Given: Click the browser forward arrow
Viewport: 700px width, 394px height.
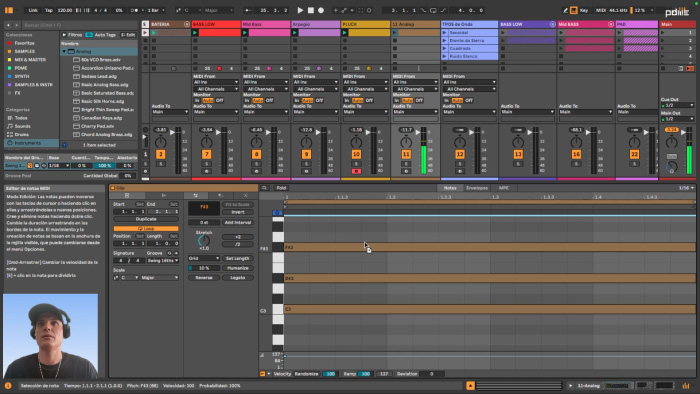Looking at the screenshot, I should pyautogui.click(x=17, y=25).
